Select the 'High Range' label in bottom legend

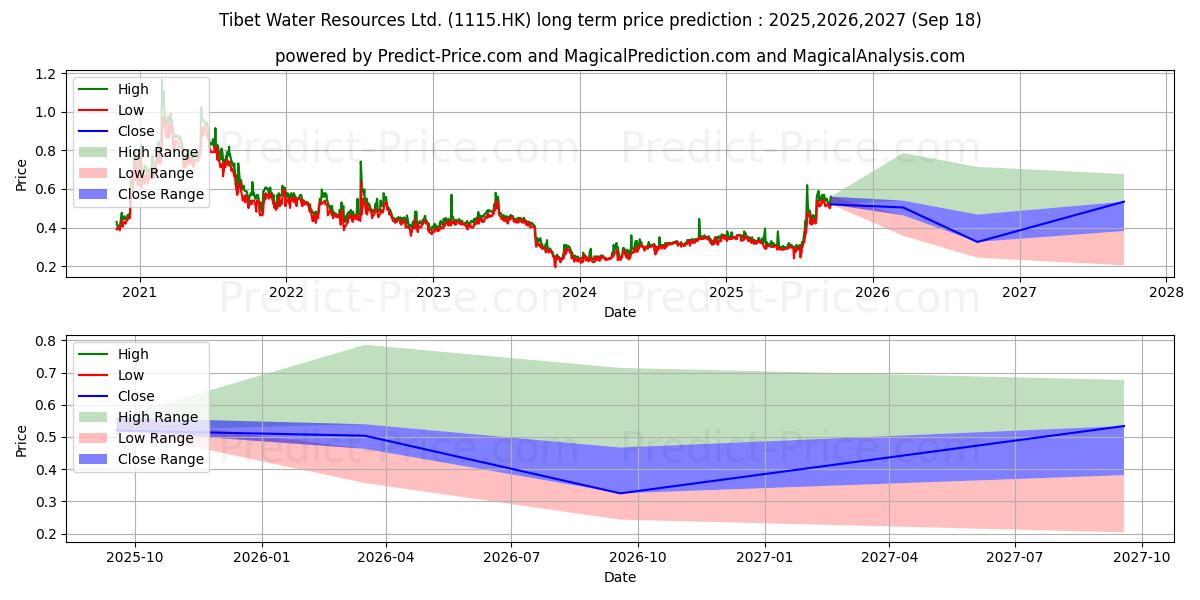click(158, 417)
